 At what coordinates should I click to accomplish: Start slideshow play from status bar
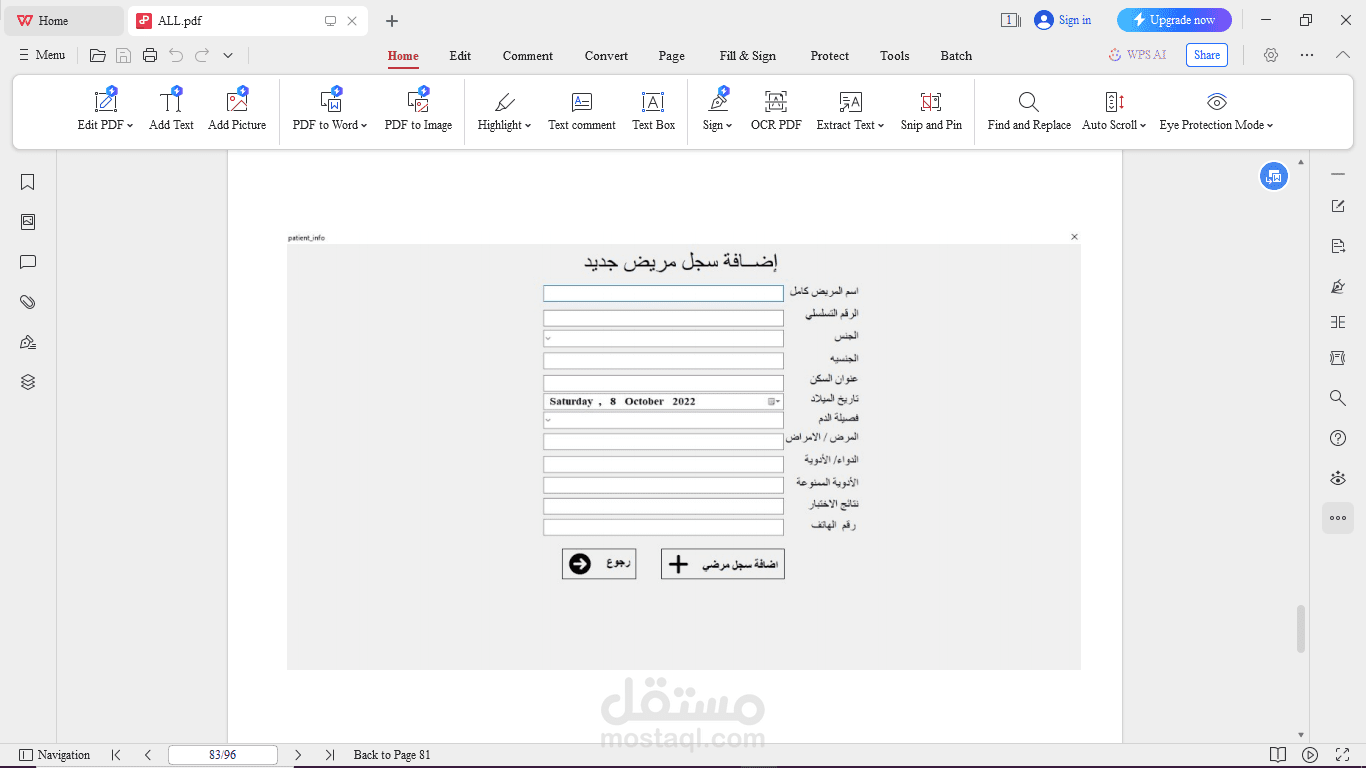[x=1310, y=755]
